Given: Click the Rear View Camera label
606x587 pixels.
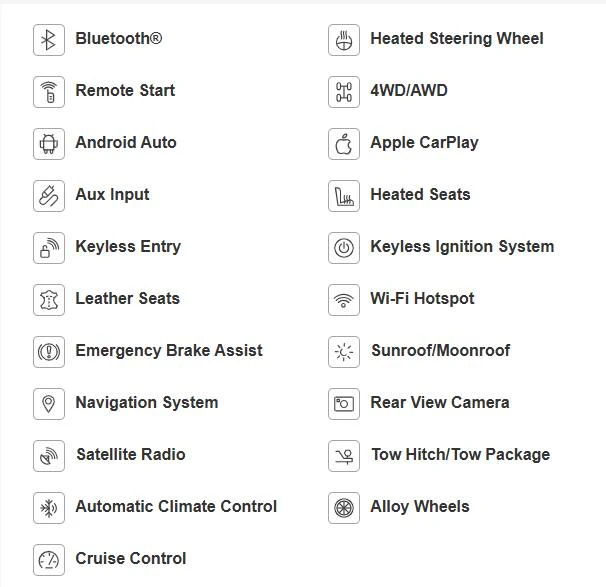Looking at the screenshot, I should click(440, 402).
